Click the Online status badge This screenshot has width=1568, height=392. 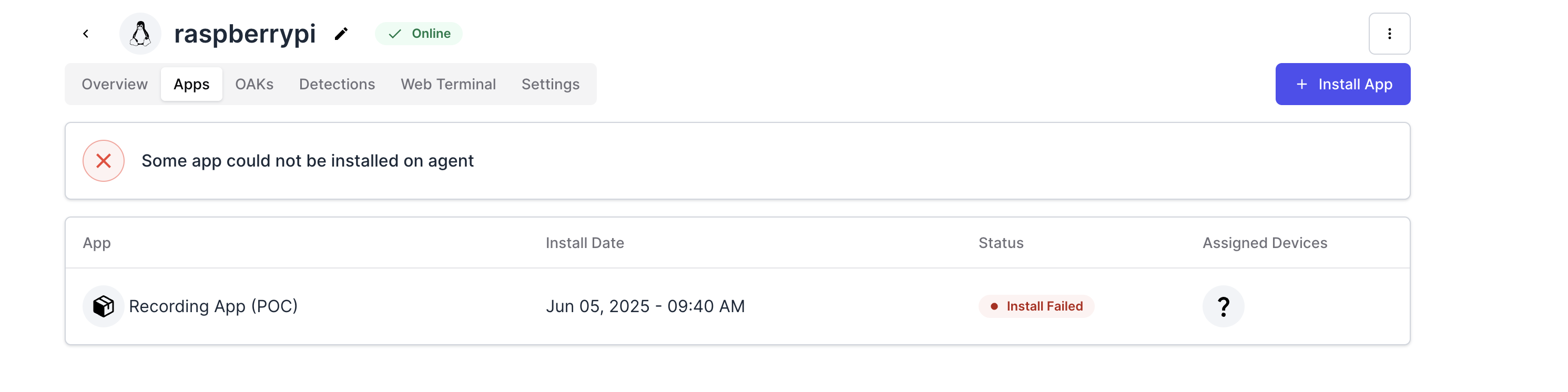[419, 34]
